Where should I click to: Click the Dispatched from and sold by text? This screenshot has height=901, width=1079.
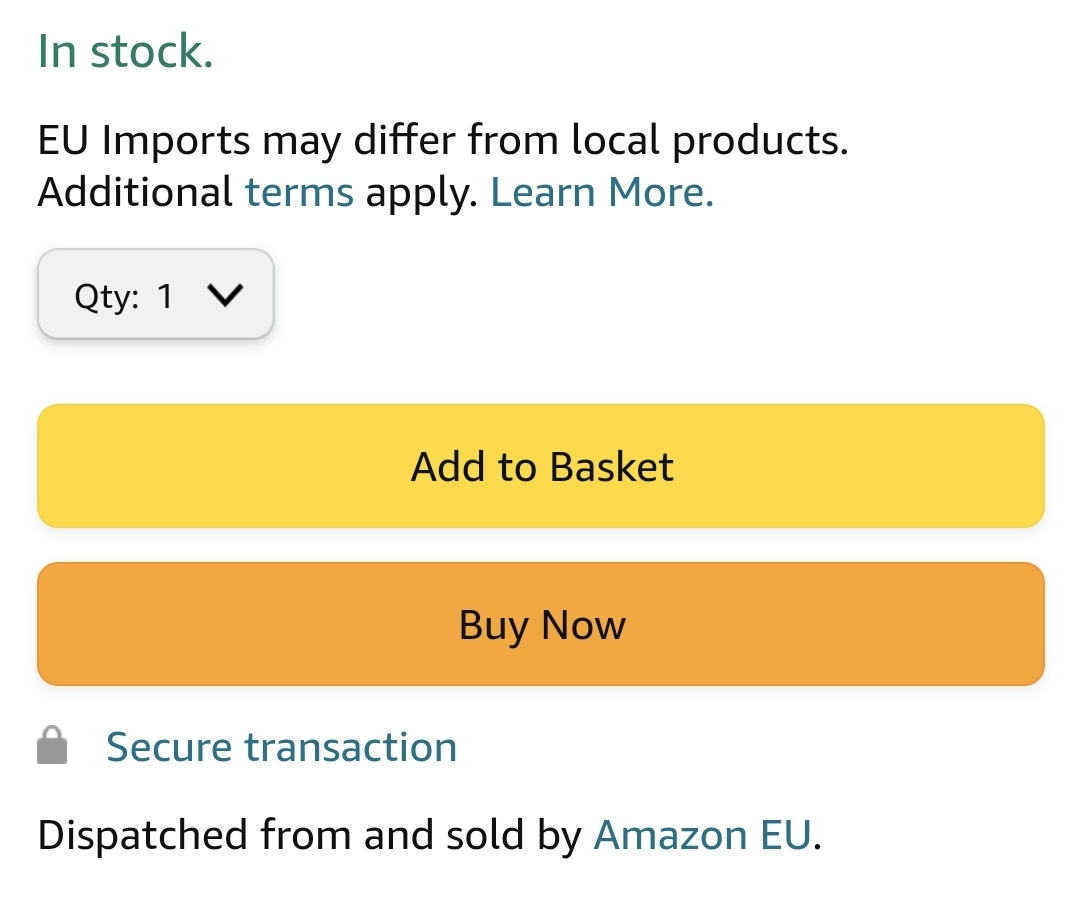pyautogui.click(x=310, y=836)
